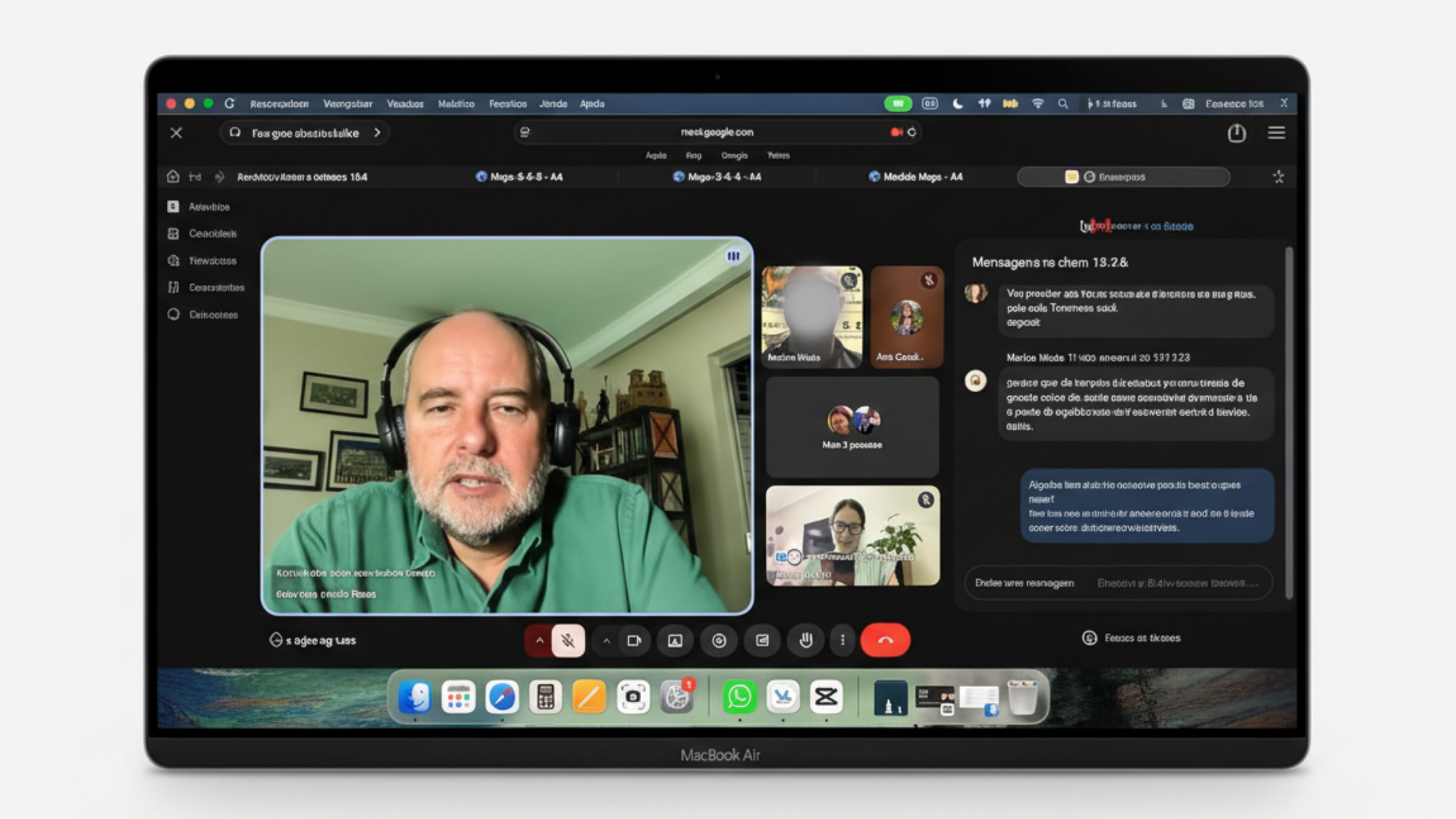Open Safari from the Dock
Image resolution: width=1456 pixels, height=819 pixels.
[x=502, y=697]
